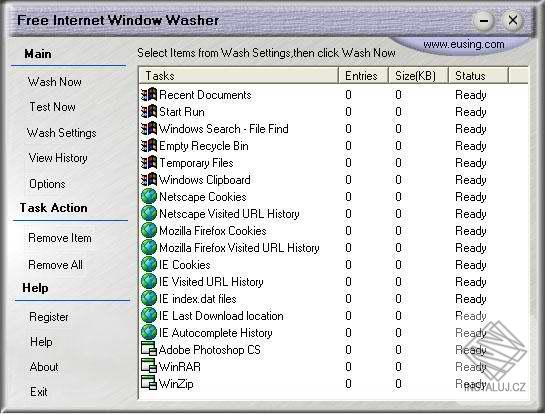Click the IE Autocomplete History globe icon
This screenshot has width=545, height=414.
[x=149, y=333]
